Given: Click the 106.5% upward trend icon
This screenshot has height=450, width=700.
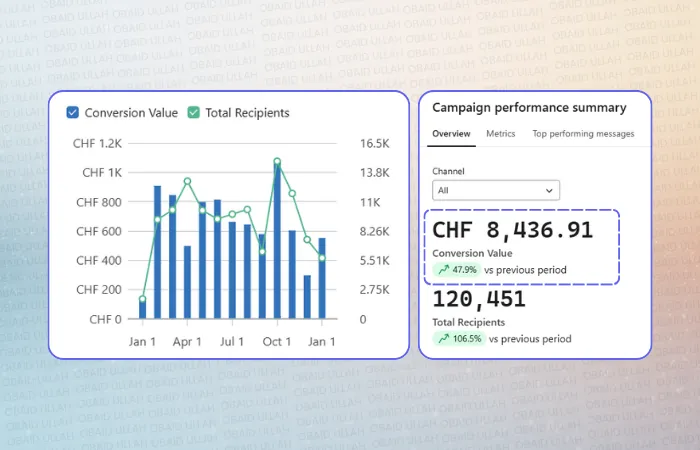Looking at the screenshot, I should [x=444, y=339].
